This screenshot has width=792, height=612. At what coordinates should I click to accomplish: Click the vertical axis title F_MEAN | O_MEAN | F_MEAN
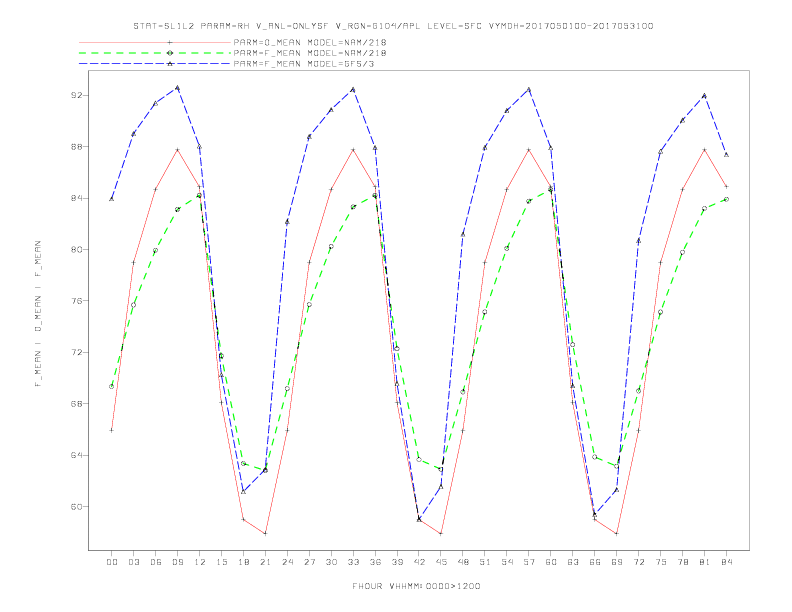tap(38, 314)
